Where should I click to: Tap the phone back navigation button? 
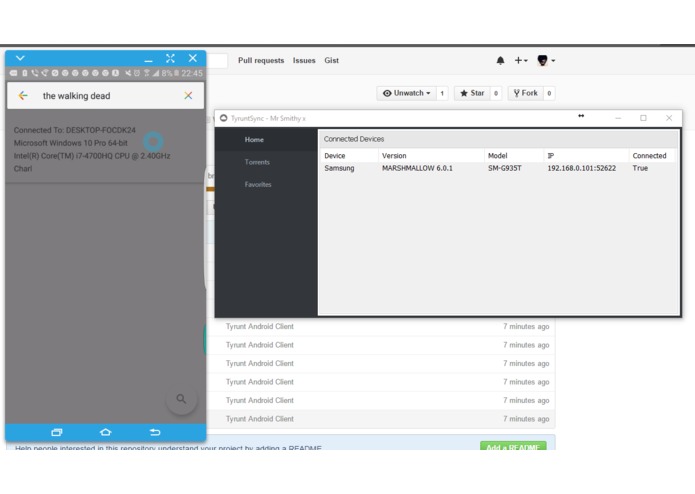pyautogui.click(x=155, y=432)
